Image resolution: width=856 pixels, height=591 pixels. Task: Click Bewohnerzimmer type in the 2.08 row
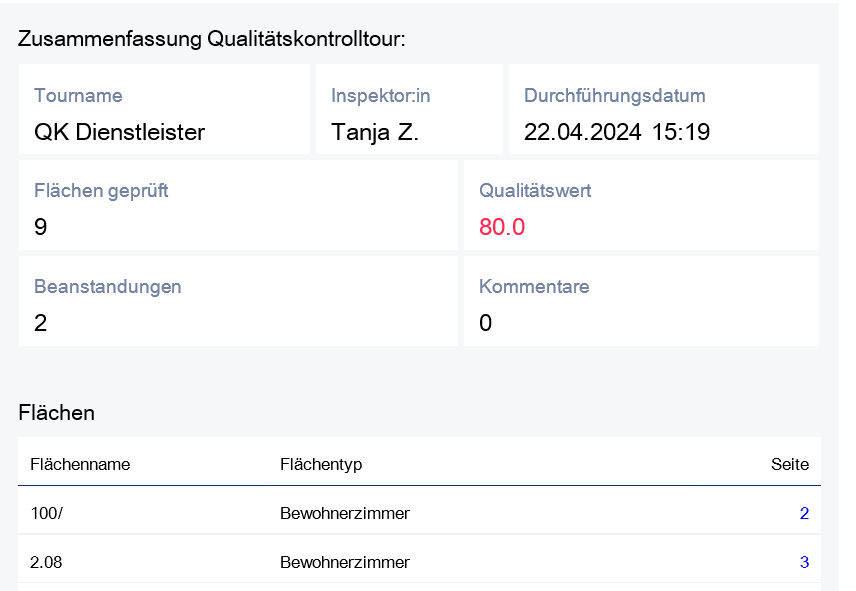click(x=345, y=562)
